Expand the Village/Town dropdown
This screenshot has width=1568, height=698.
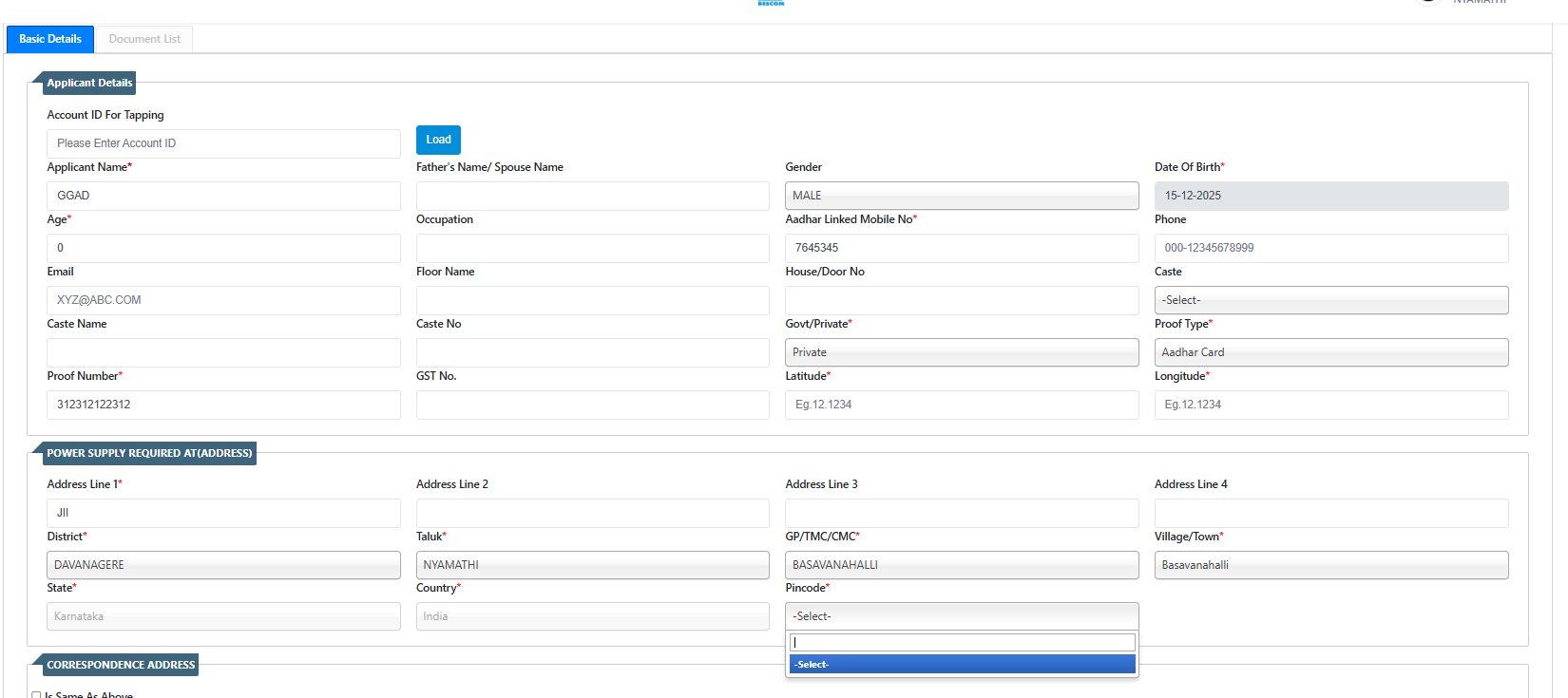1330,565
